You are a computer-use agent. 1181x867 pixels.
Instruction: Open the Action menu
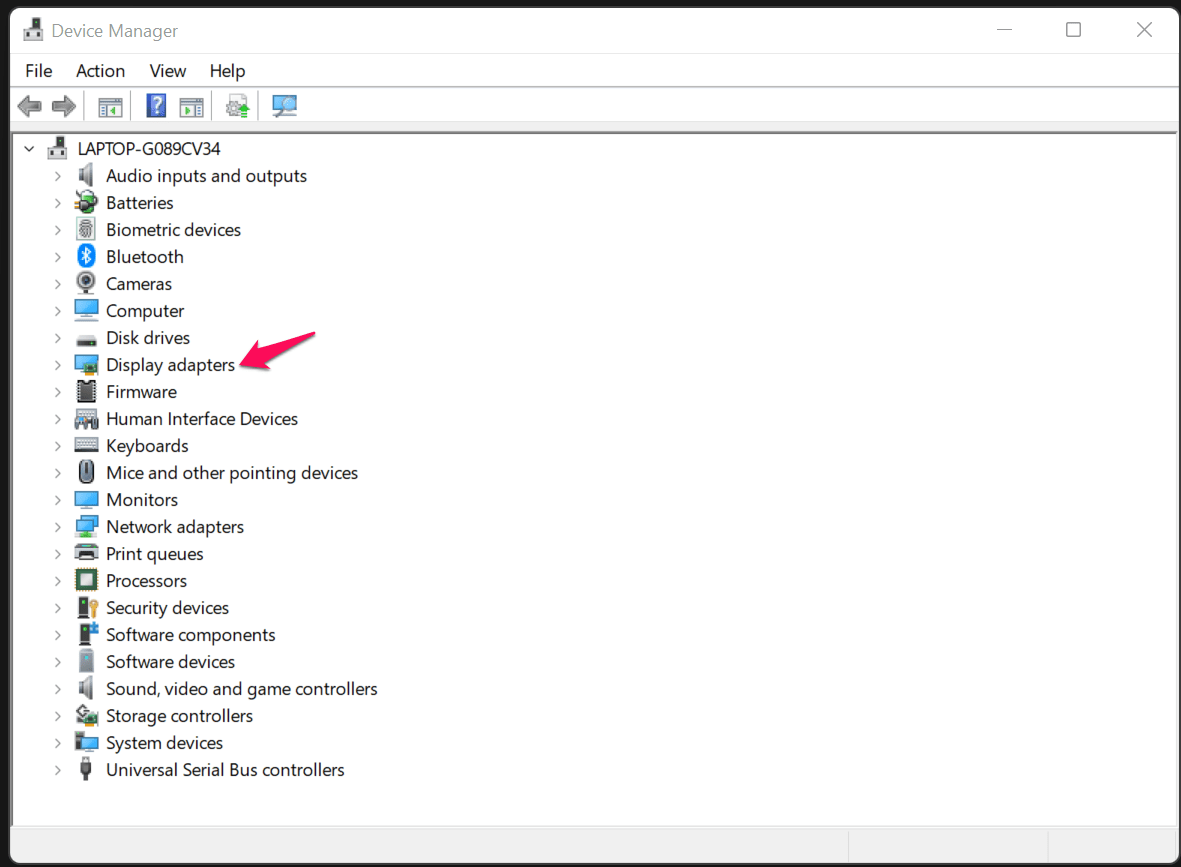(100, 71)
